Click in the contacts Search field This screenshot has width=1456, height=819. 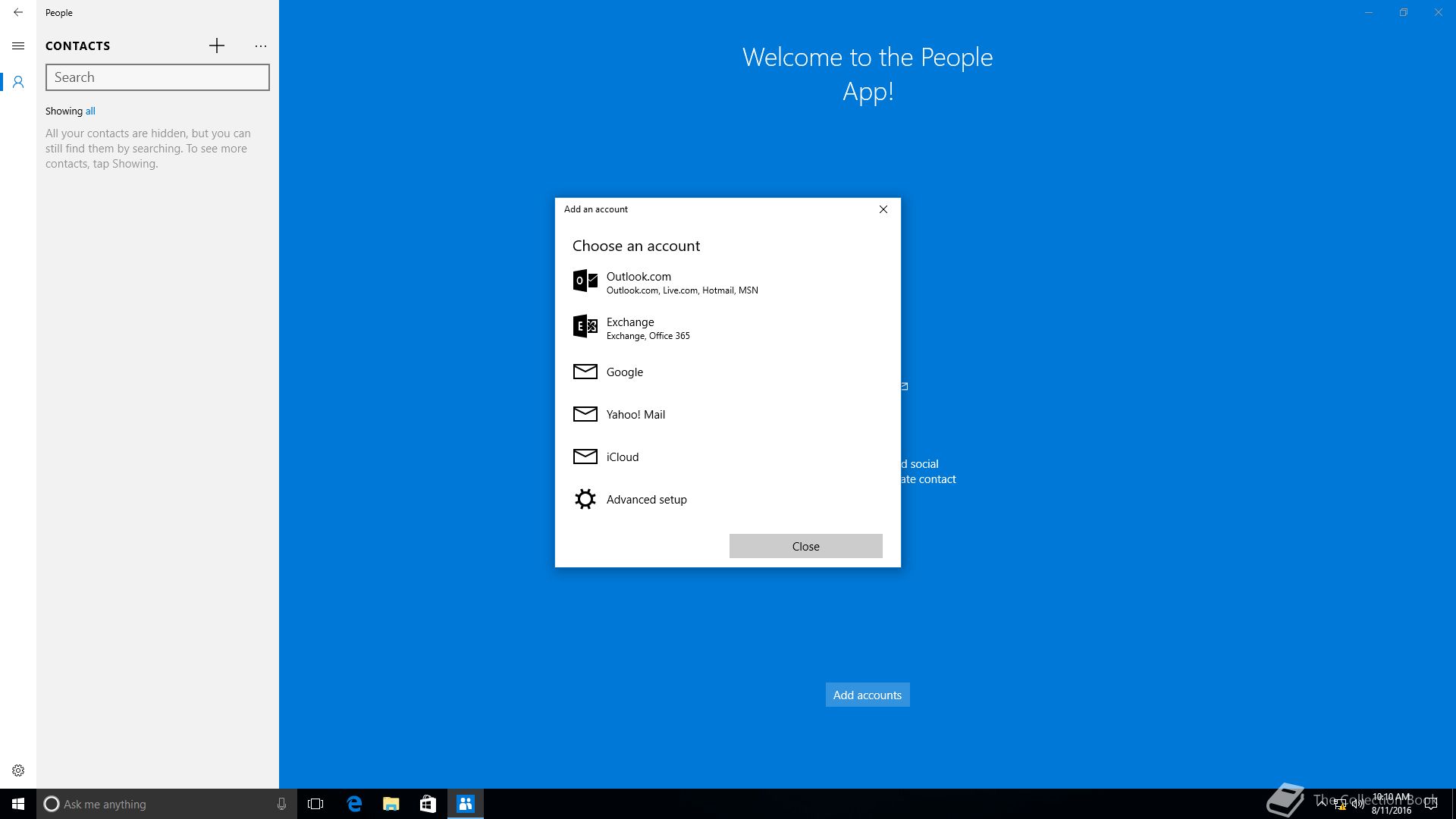point(158,77)
